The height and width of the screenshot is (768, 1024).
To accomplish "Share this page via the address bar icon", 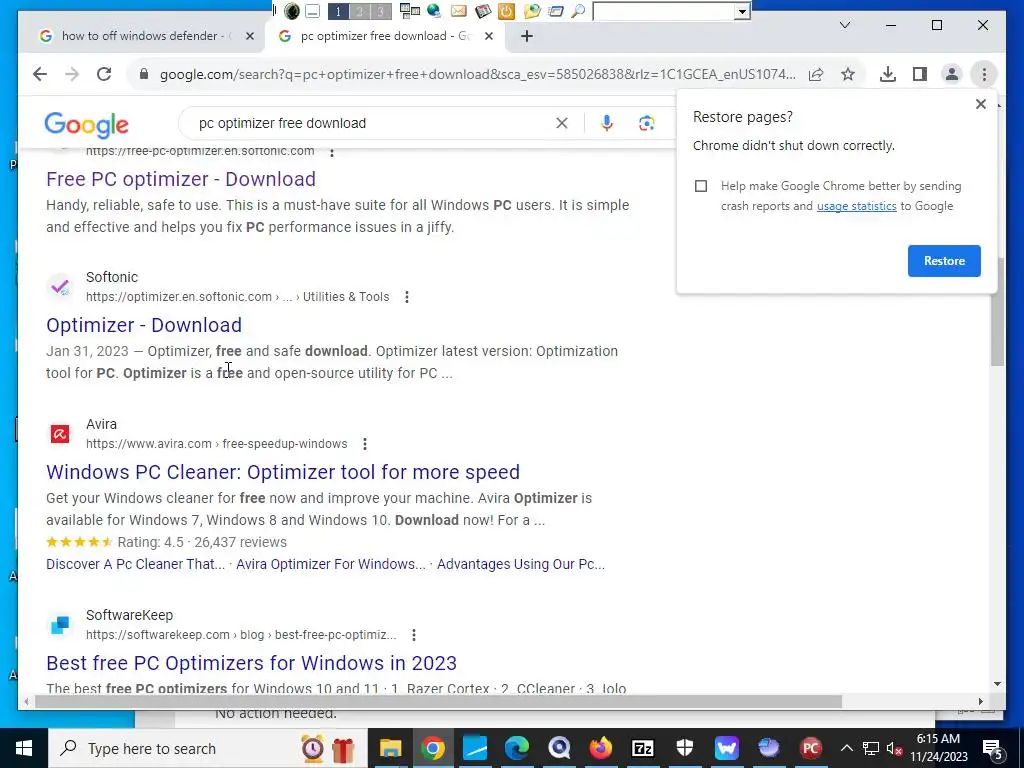I will coord(816,74).
